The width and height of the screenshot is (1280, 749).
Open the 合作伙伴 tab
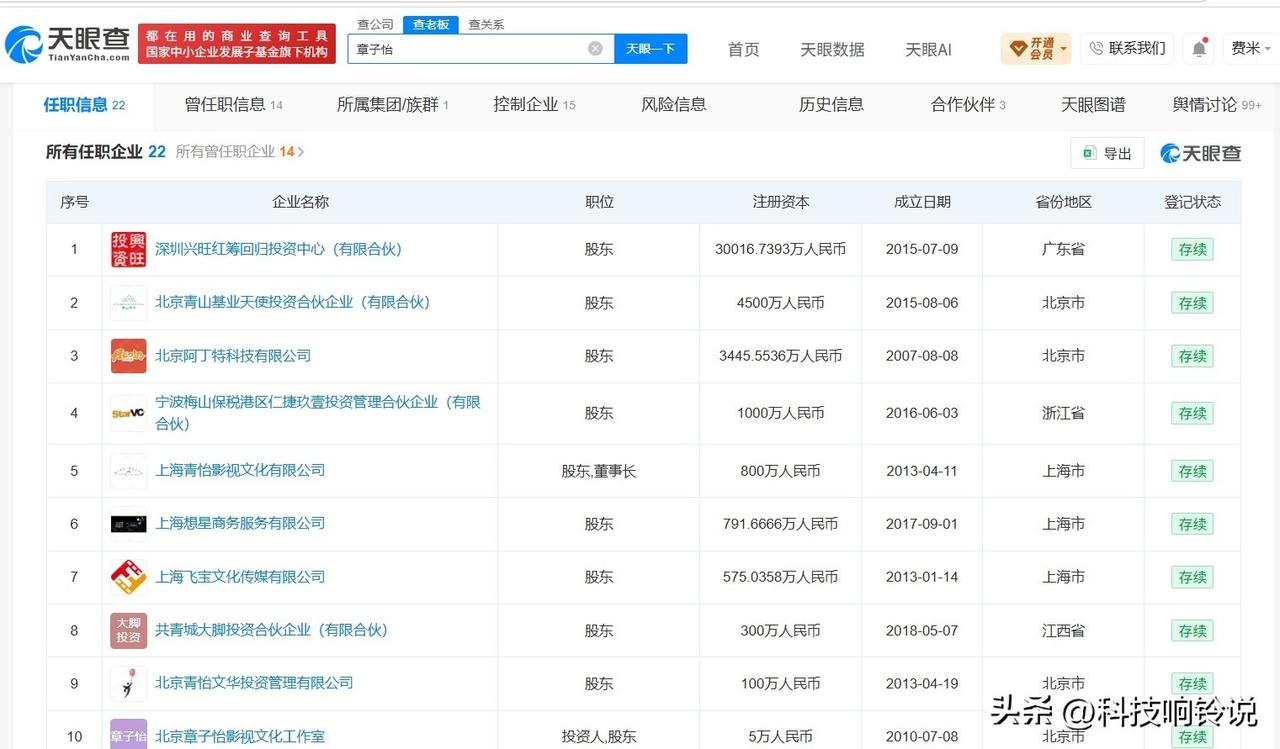coord(968,105)
